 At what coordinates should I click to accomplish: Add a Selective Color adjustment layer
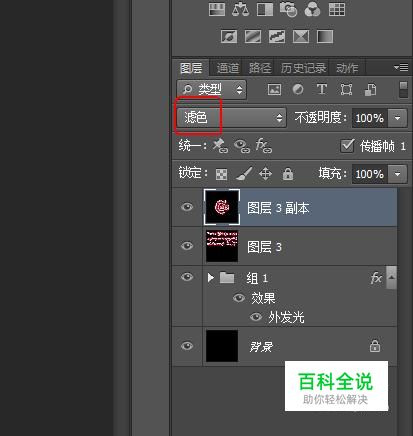pyautogui.click(x=301, y=36)
